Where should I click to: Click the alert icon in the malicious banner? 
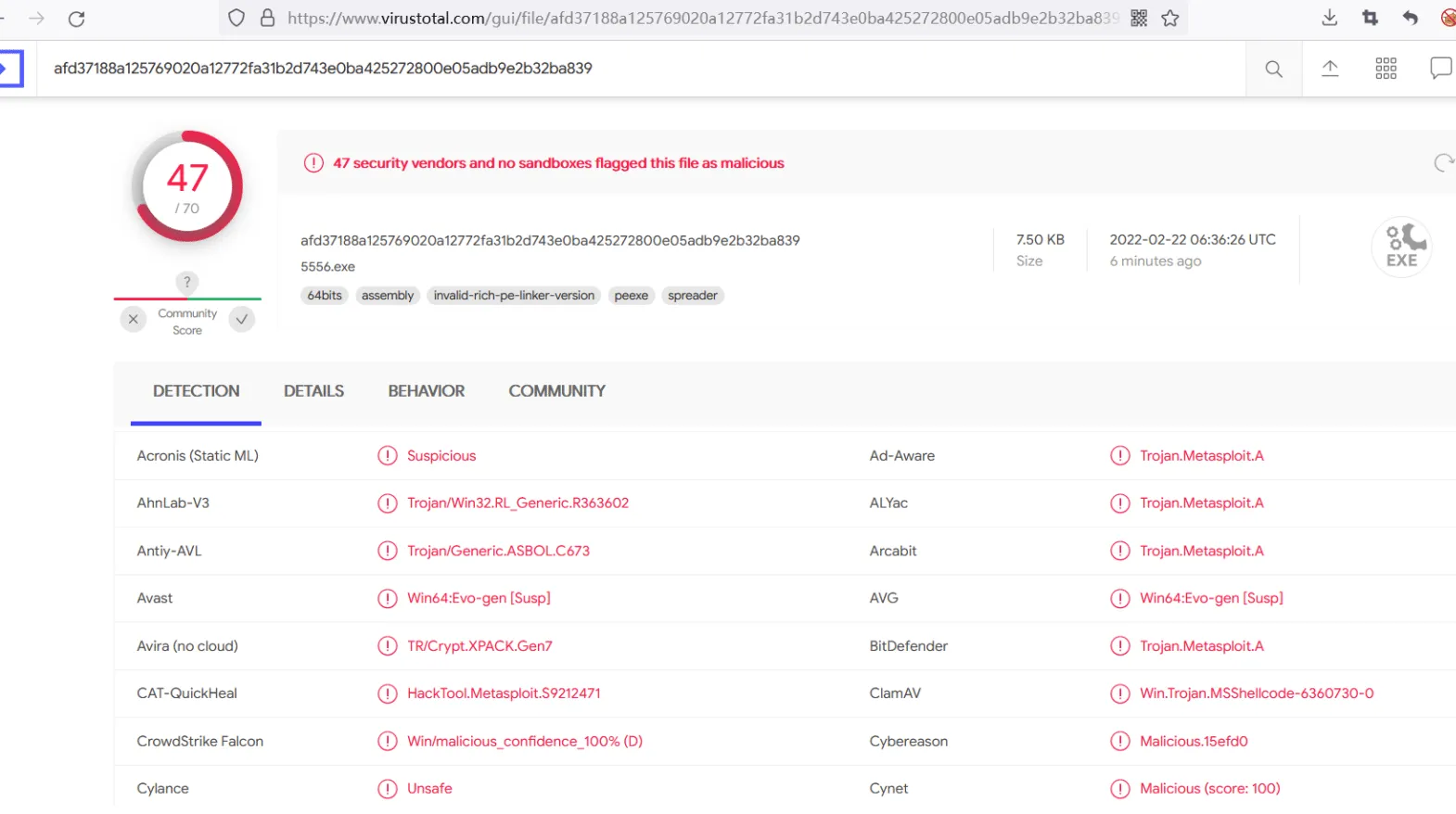click(x=313, y=163)
